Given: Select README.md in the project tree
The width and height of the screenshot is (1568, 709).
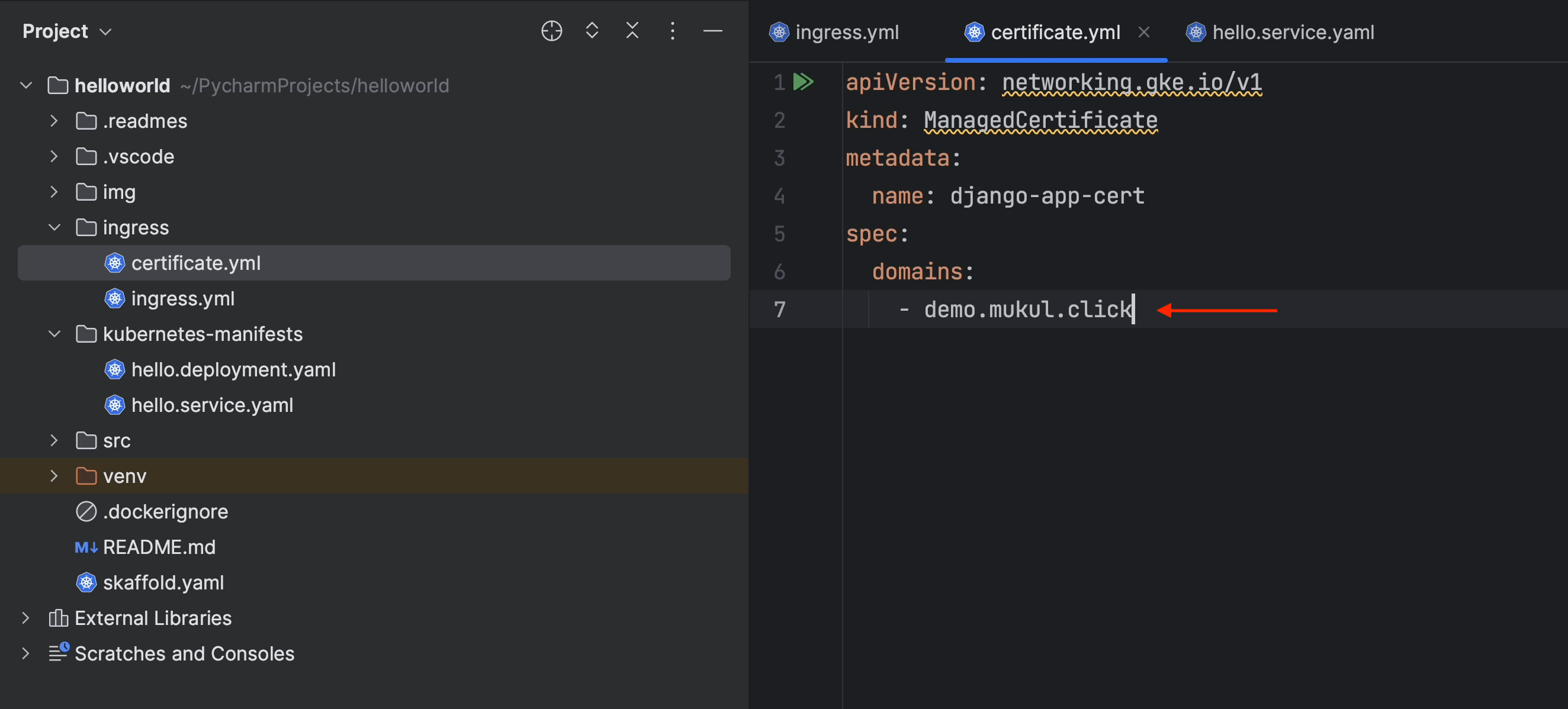Looking at the screenshot, I should click(x=374, y=546).
